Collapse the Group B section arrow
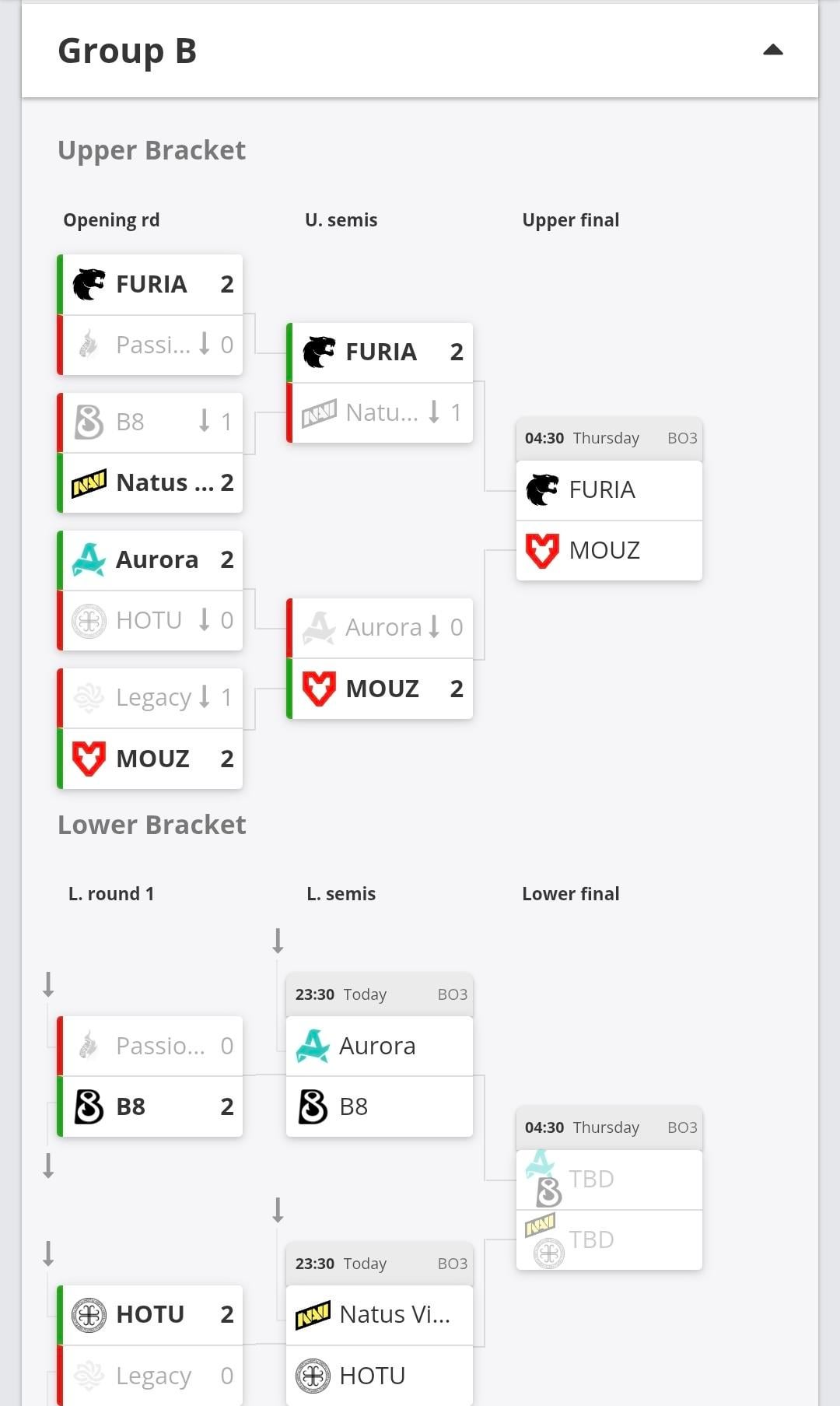This screenshot has height=1406, width=840. tap(772, 51)
